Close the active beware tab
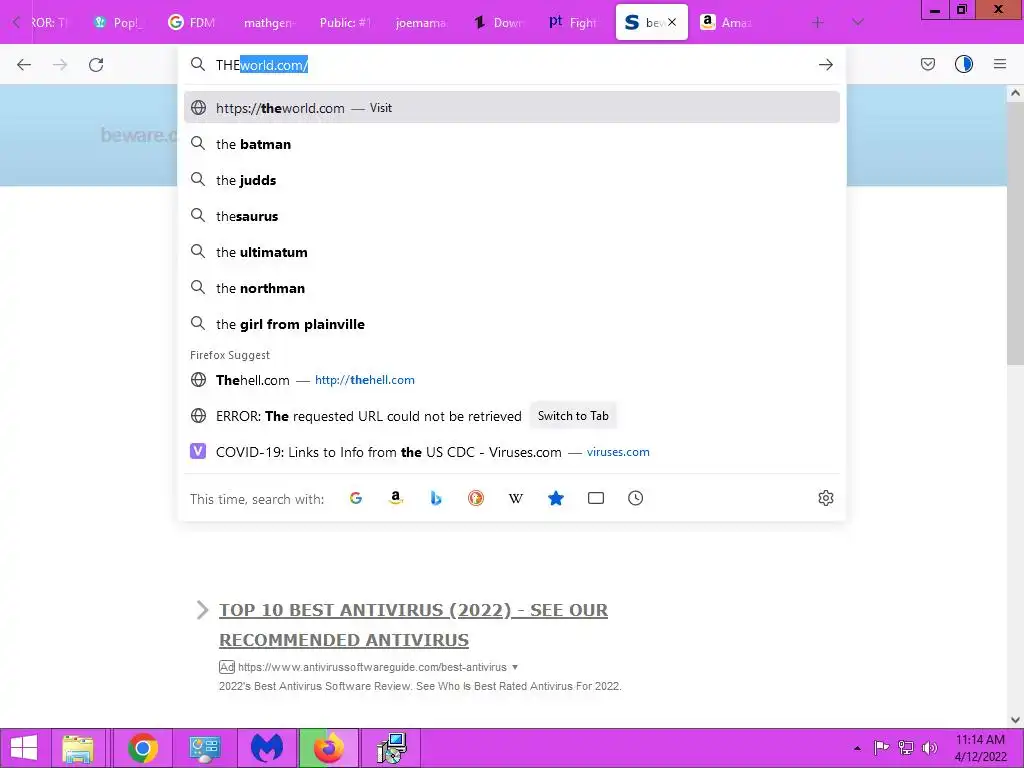The height and width of the screenshot is (768, 1024). pos(672,22)
